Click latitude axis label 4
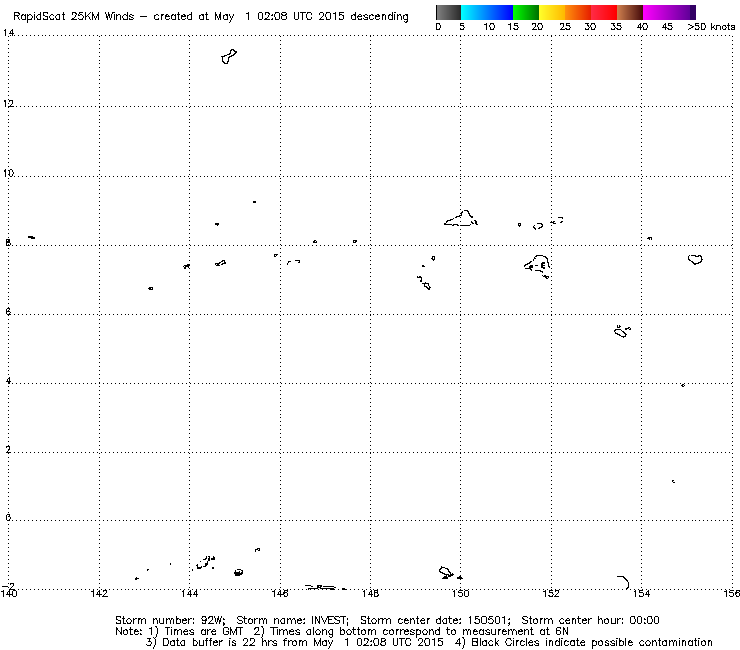Viewport: 740px width, 650px height. tap(8, 380)
